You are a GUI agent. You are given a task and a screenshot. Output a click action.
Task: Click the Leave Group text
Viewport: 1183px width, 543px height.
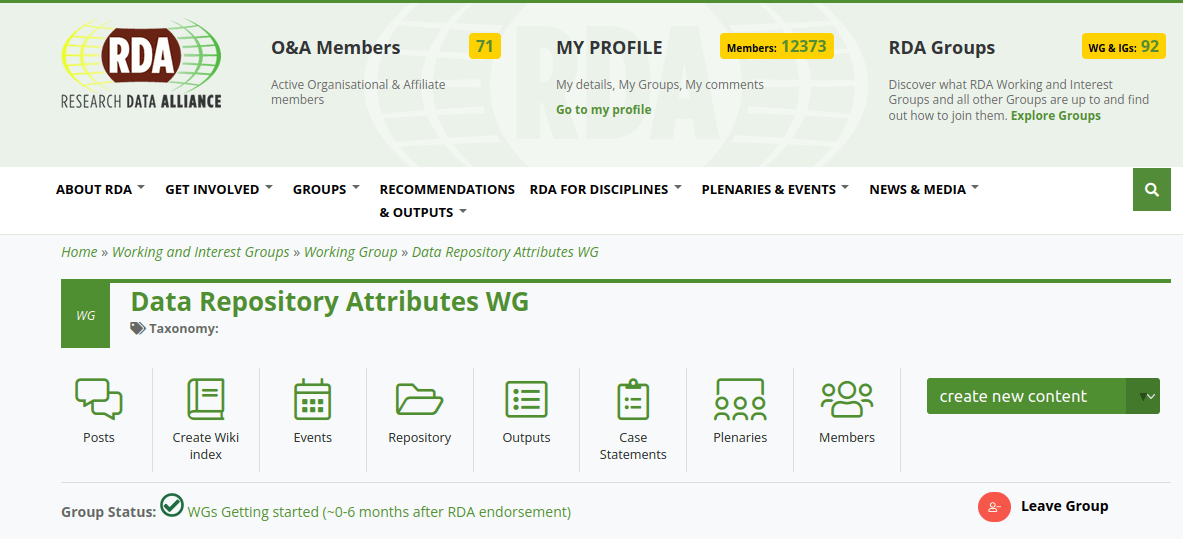coord(1065,506)
